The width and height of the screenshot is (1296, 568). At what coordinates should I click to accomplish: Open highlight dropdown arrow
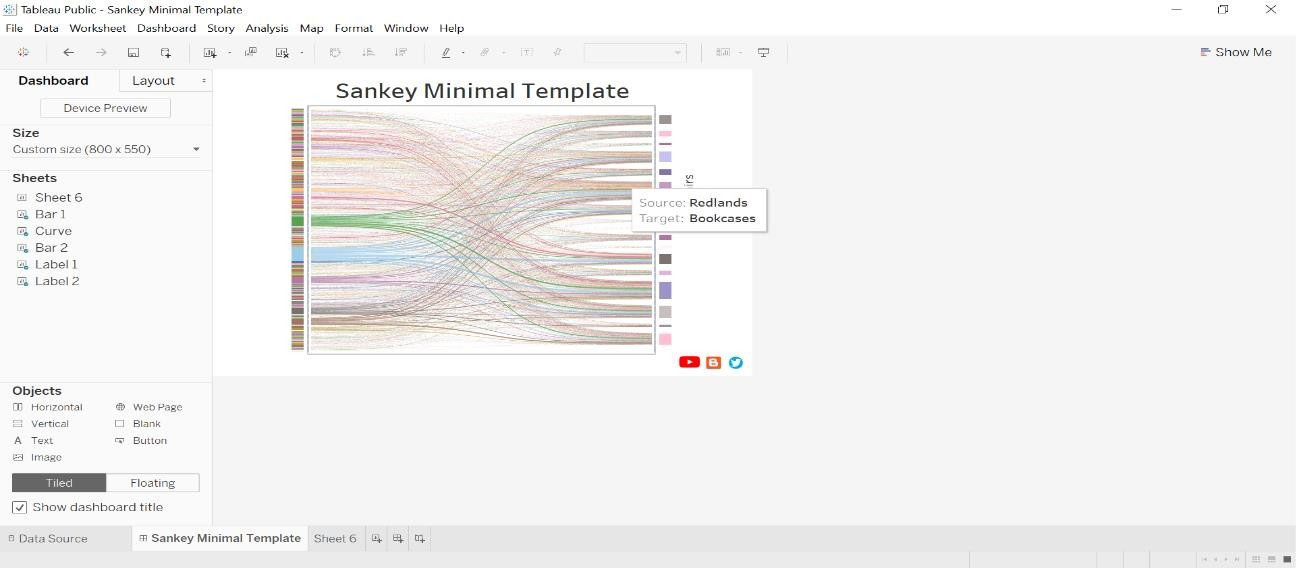point(463,52)
